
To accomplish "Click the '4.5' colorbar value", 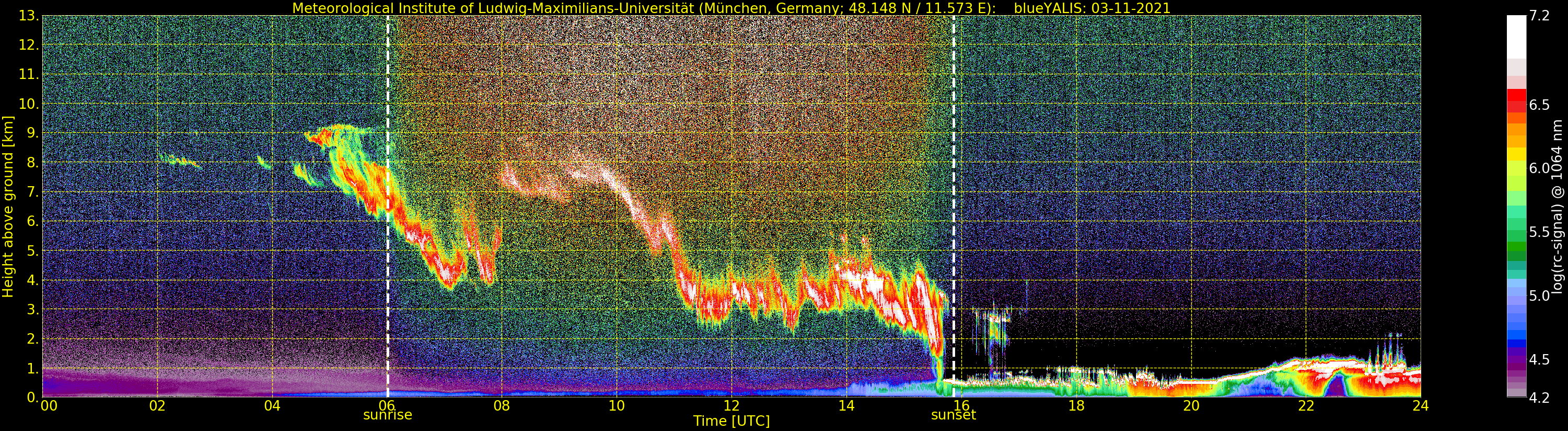I will coord(1539,360).
